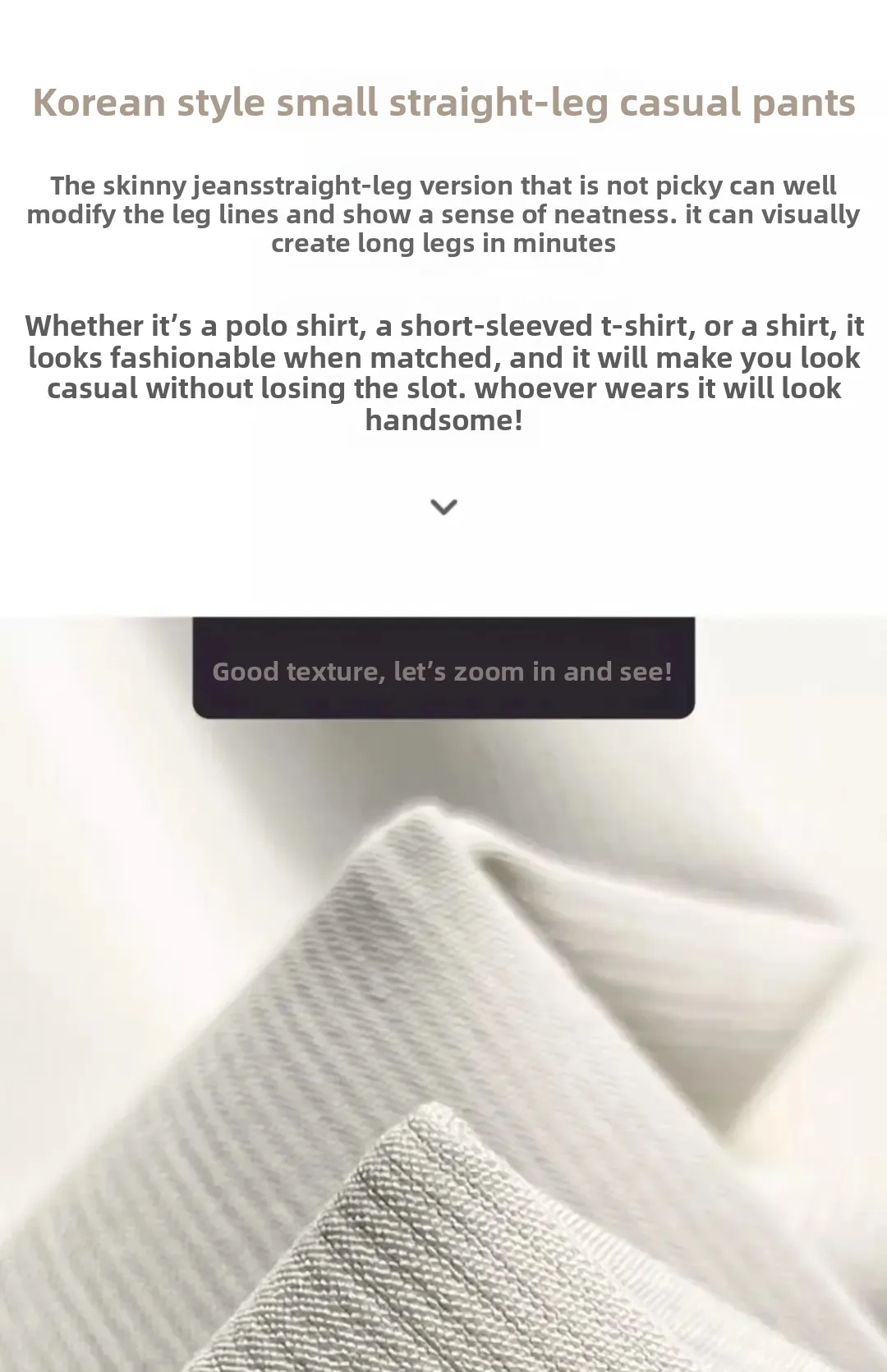Click the line starting 'modify the leg lines'
This screenshot has width=887, height=1372.
pyautogui.click(x=443, y=214)
